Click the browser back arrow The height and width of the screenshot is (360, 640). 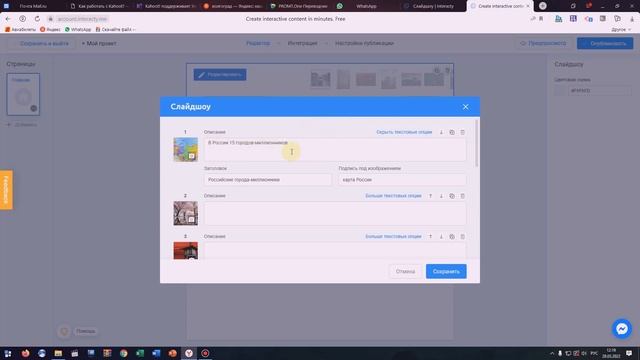[x=8, y=19]
